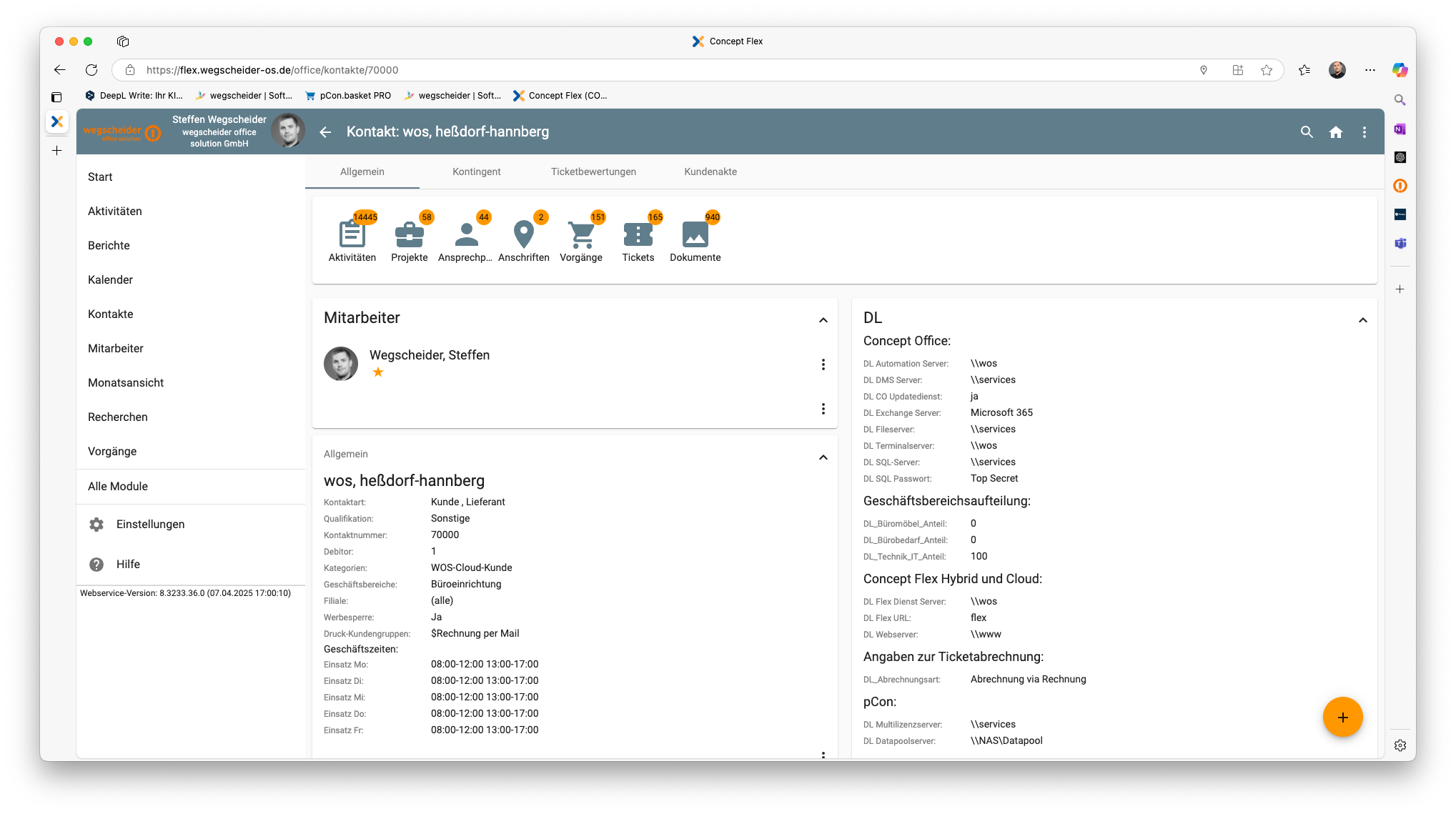Collapse the Mitarbeiter section chevron
The height and width of the screenshot is (814, 1456).
point(823,320)
